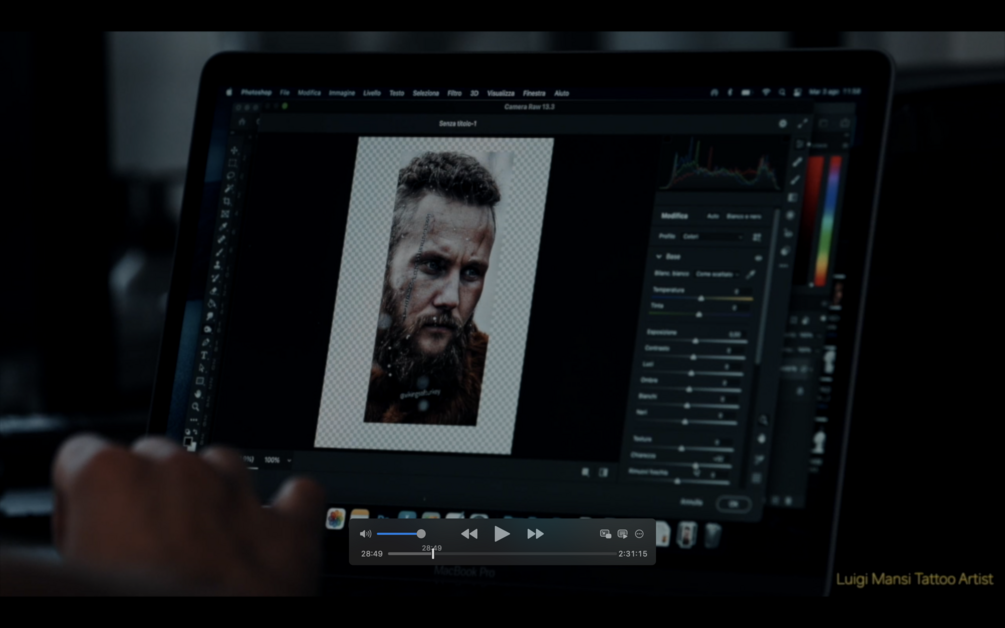Open the Visualizza menu
Image resolution: width=1005 pixels, height=628 pixels.
coord(501,93)
